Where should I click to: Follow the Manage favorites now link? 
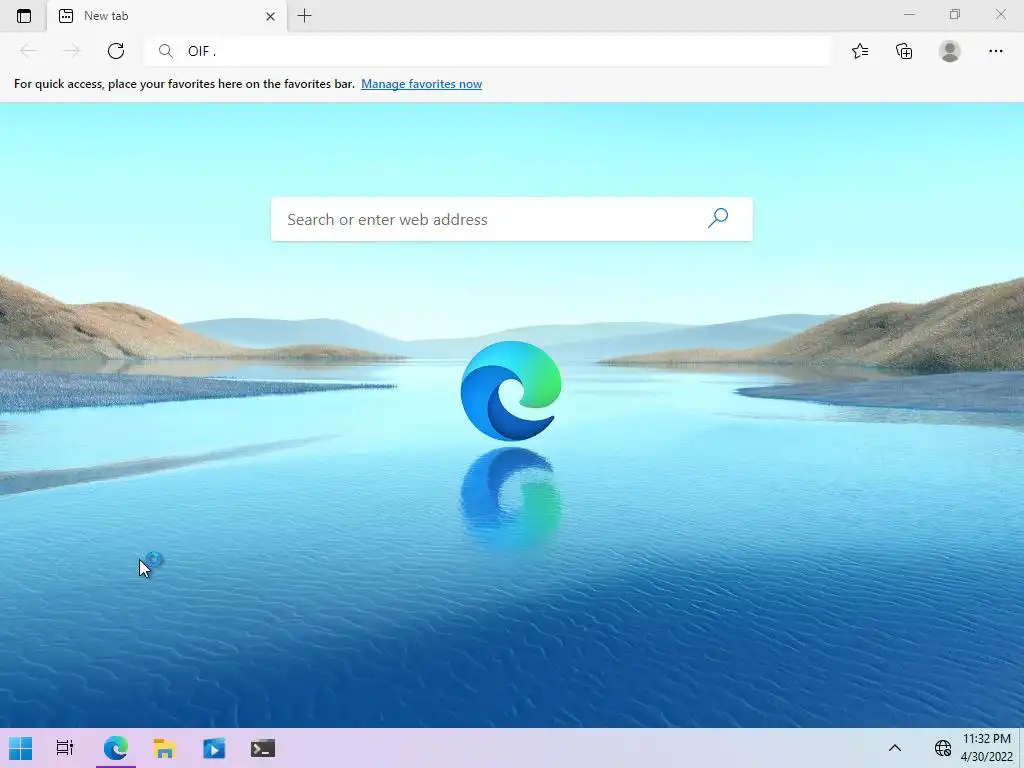click(421, 84)
